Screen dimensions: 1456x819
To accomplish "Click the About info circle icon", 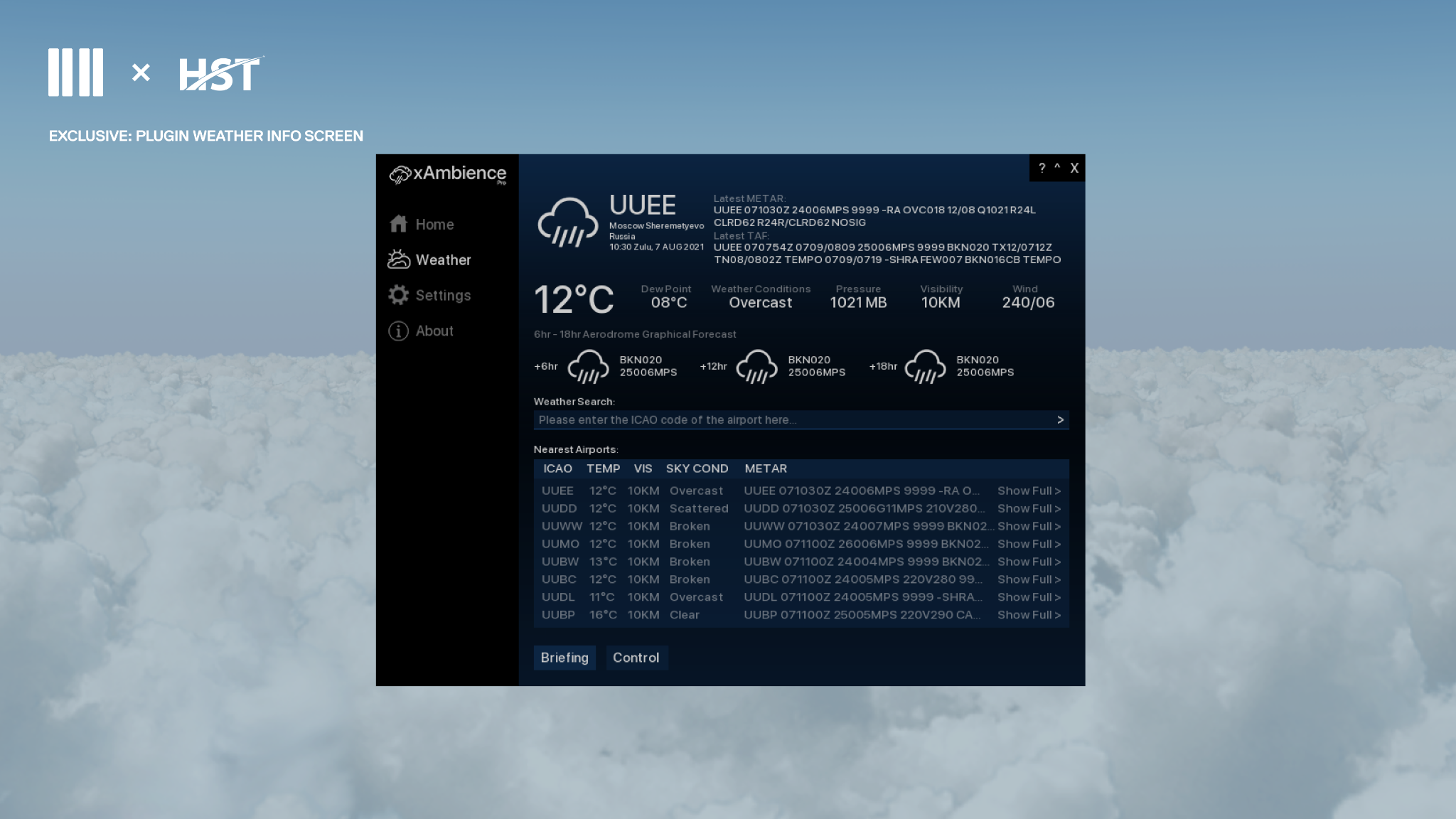I will coord(399,331).
